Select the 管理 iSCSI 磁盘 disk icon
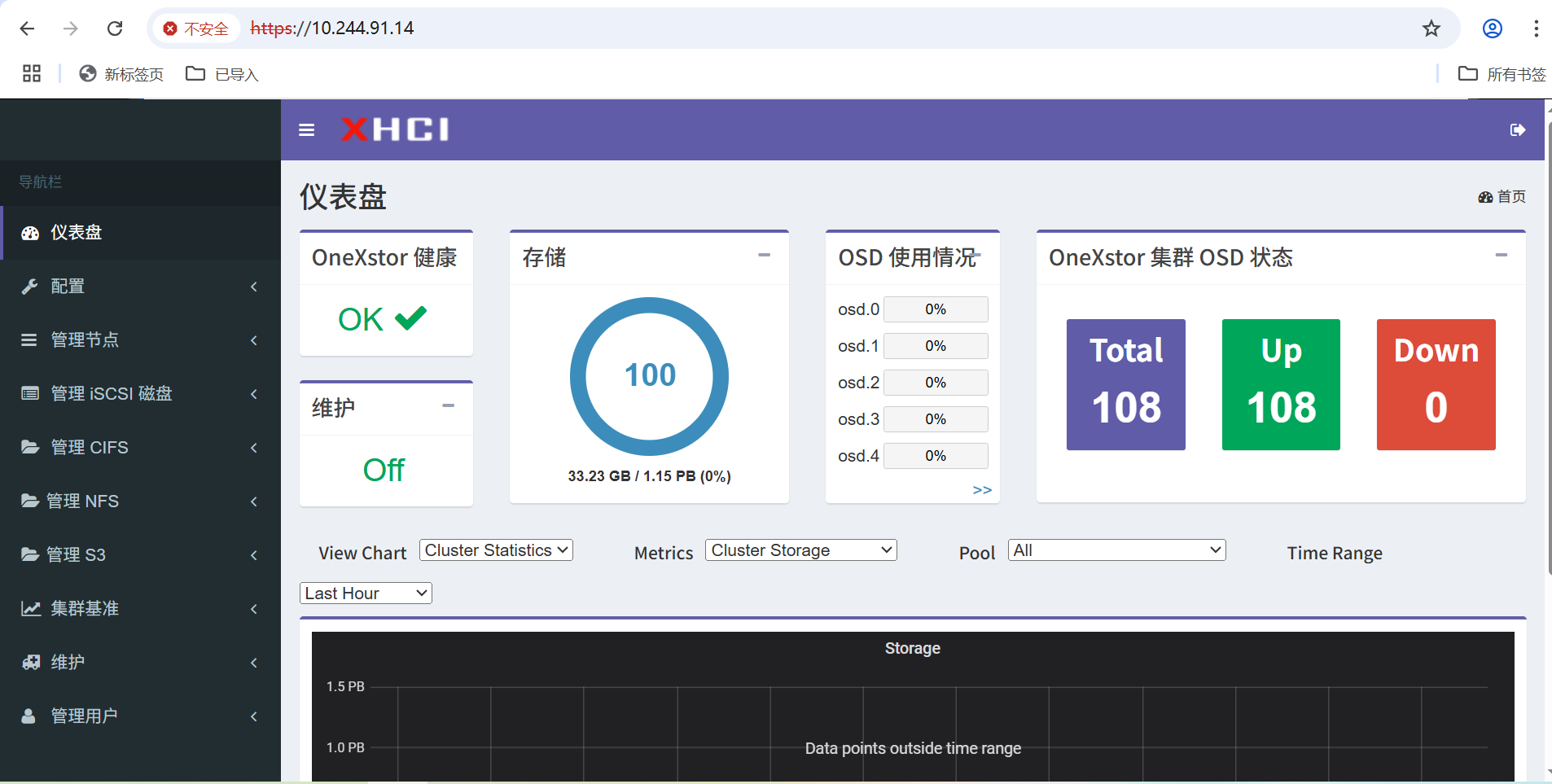This screenshot has height=784, width=1552. [x=30, y=393]
